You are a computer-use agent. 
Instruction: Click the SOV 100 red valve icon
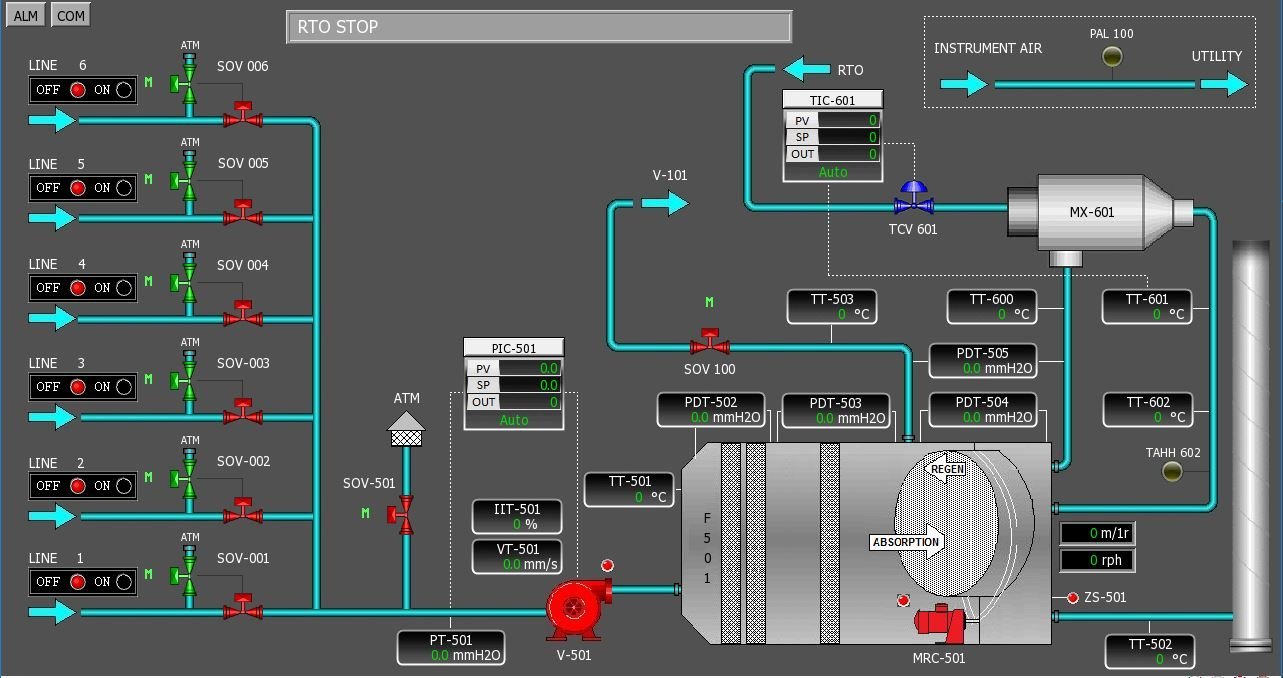(x=709, y=343)
